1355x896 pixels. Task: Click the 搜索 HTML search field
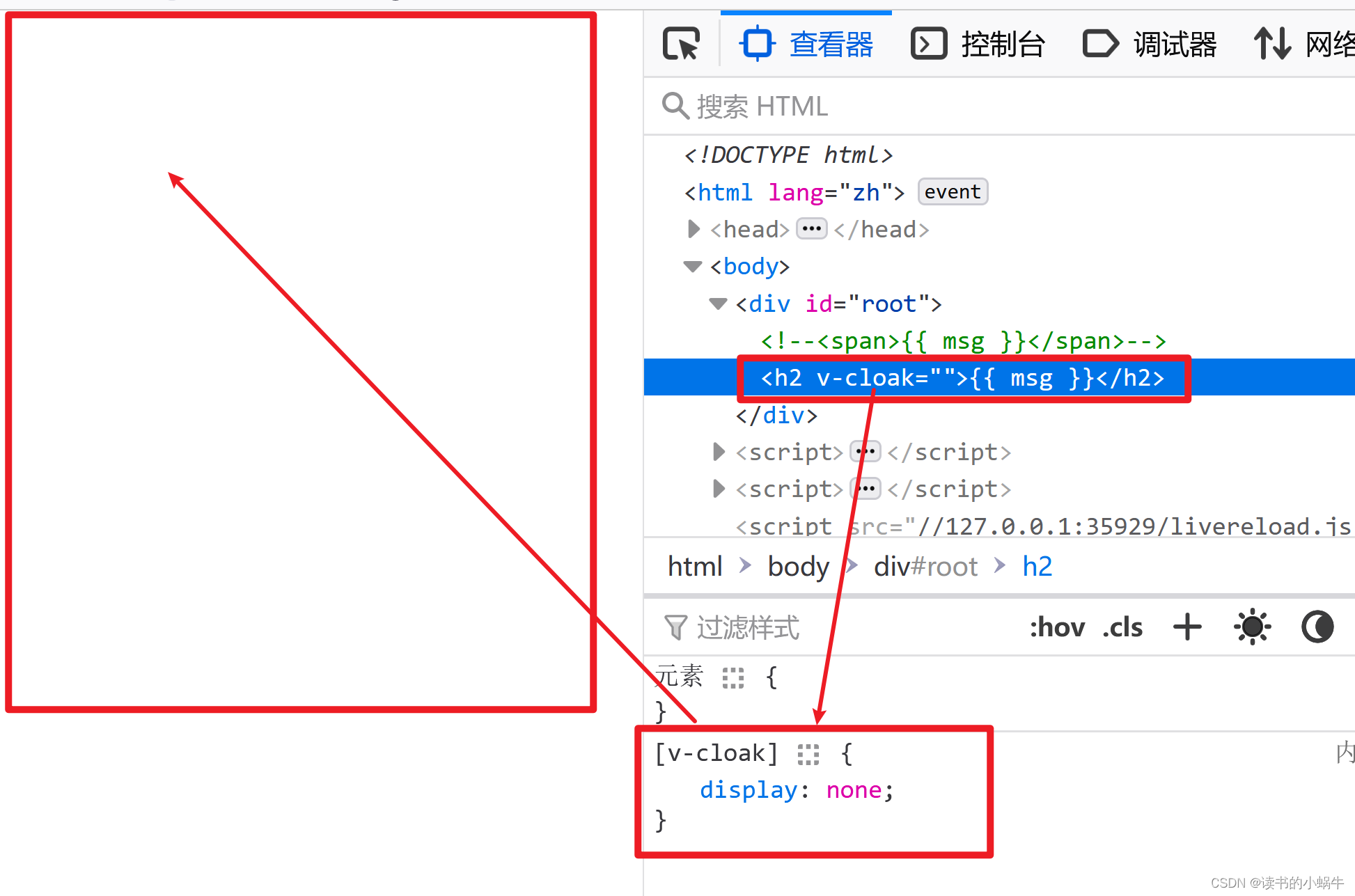(x=762, y=107)
